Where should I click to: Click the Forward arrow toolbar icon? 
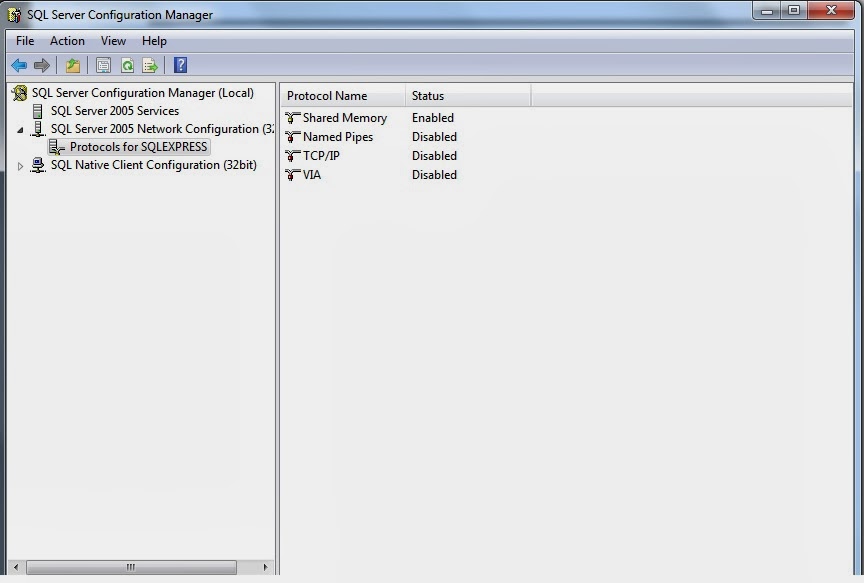(42, 66)
